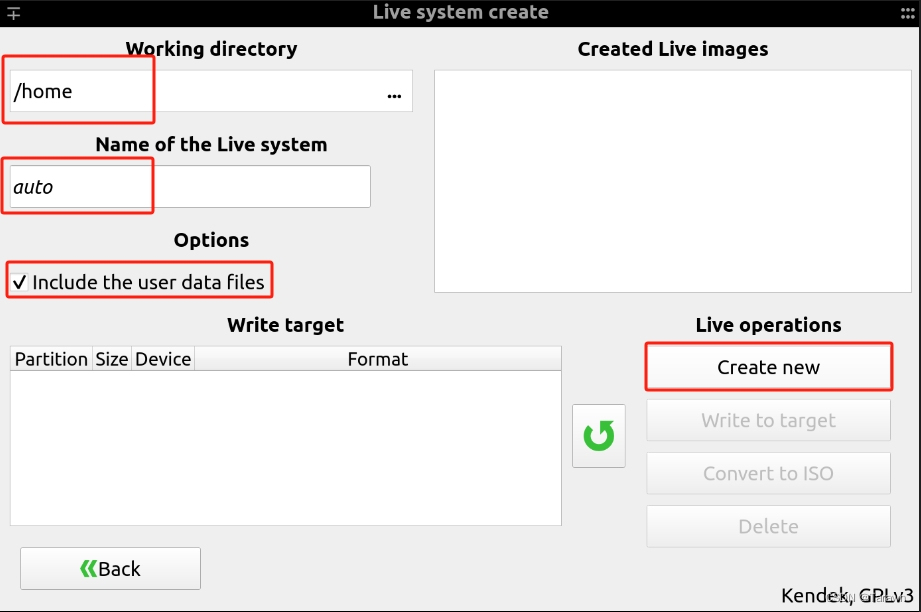Click the Size column header

(x=112, y=359)
